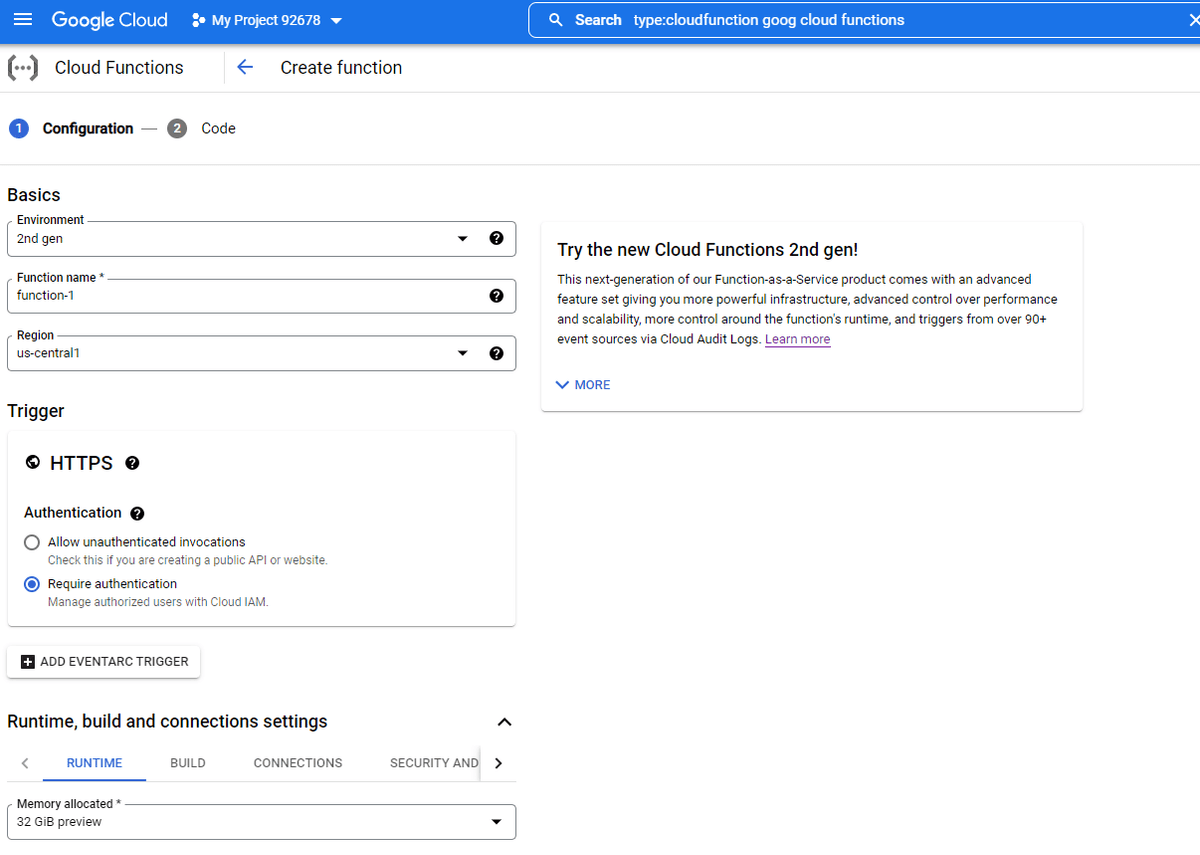Go back using the arrow beside Create function
Screen dimensions: 1200x855
click(x=245, y=67)
